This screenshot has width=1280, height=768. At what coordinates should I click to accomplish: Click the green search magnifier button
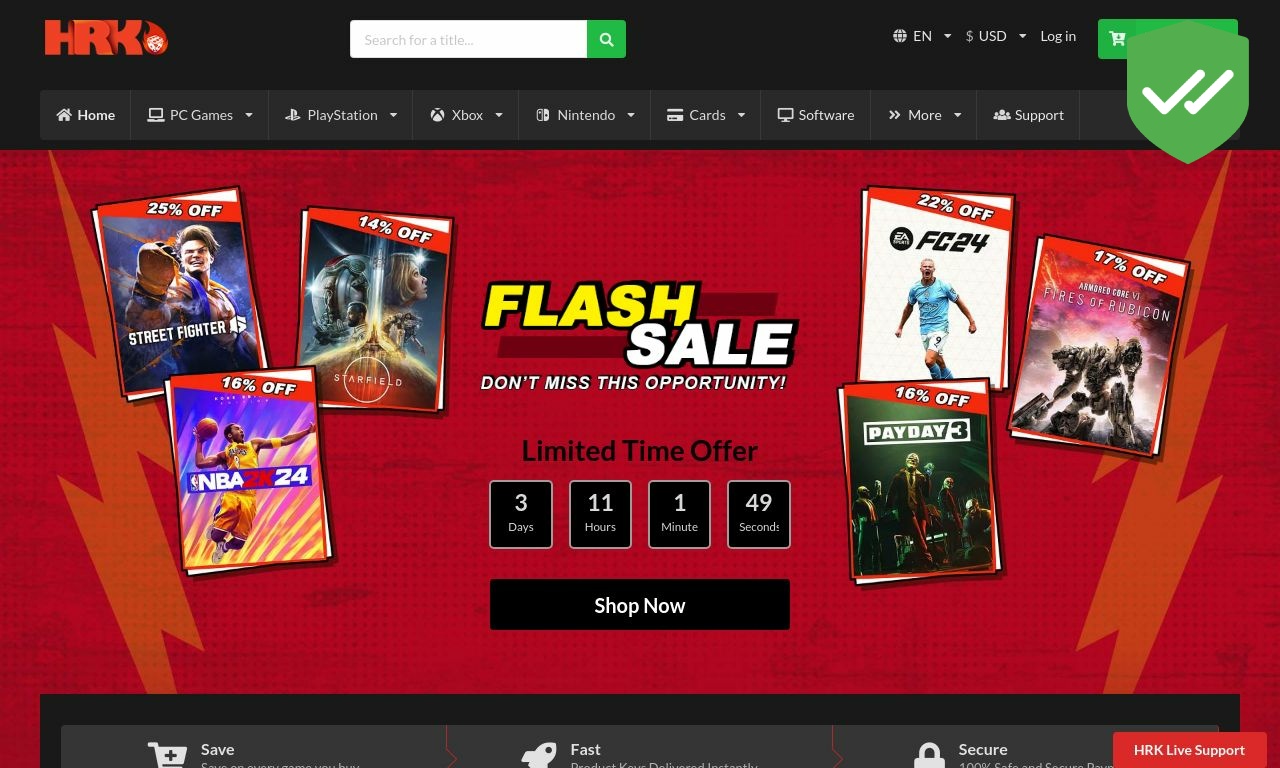click(606, 39)
